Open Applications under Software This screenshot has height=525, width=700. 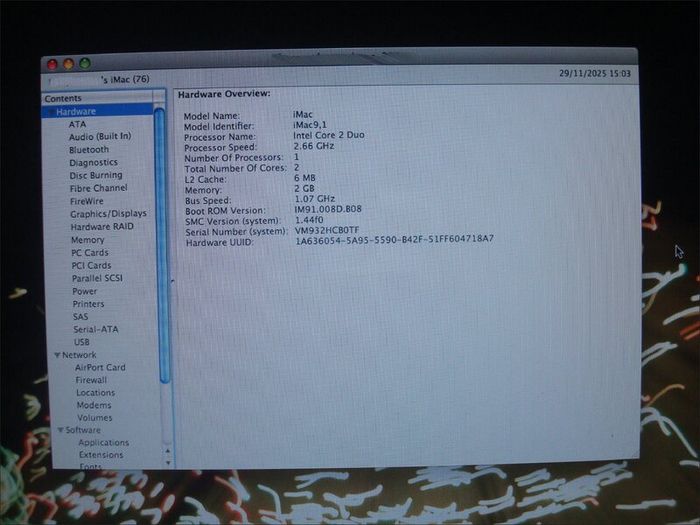click(x=104, y=442)
